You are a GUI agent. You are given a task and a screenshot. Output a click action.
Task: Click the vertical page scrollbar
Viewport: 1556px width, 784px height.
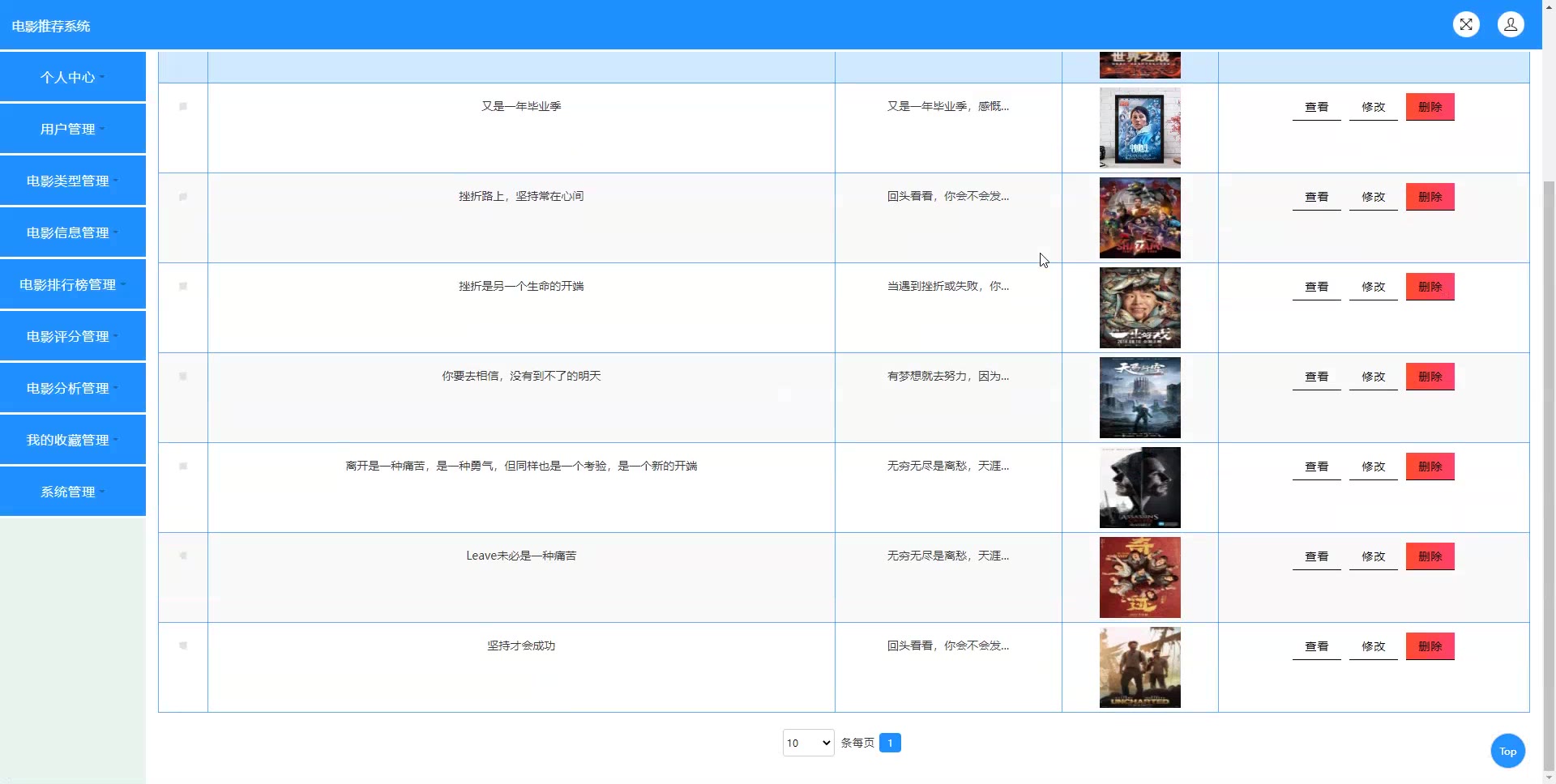pos(1549,405)
